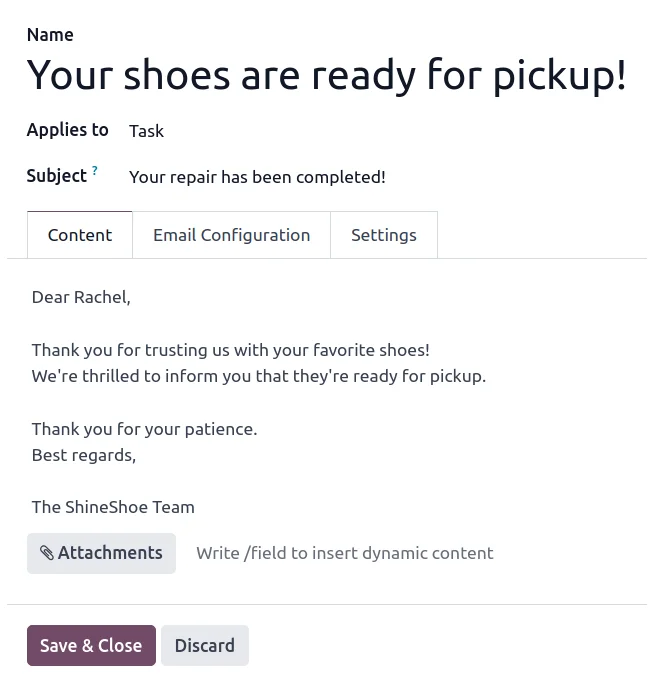Viewport: 657px width, 693px height.
Task: Click the Subject text 'Your repair has been completed!'
Action: pos(257,177)
